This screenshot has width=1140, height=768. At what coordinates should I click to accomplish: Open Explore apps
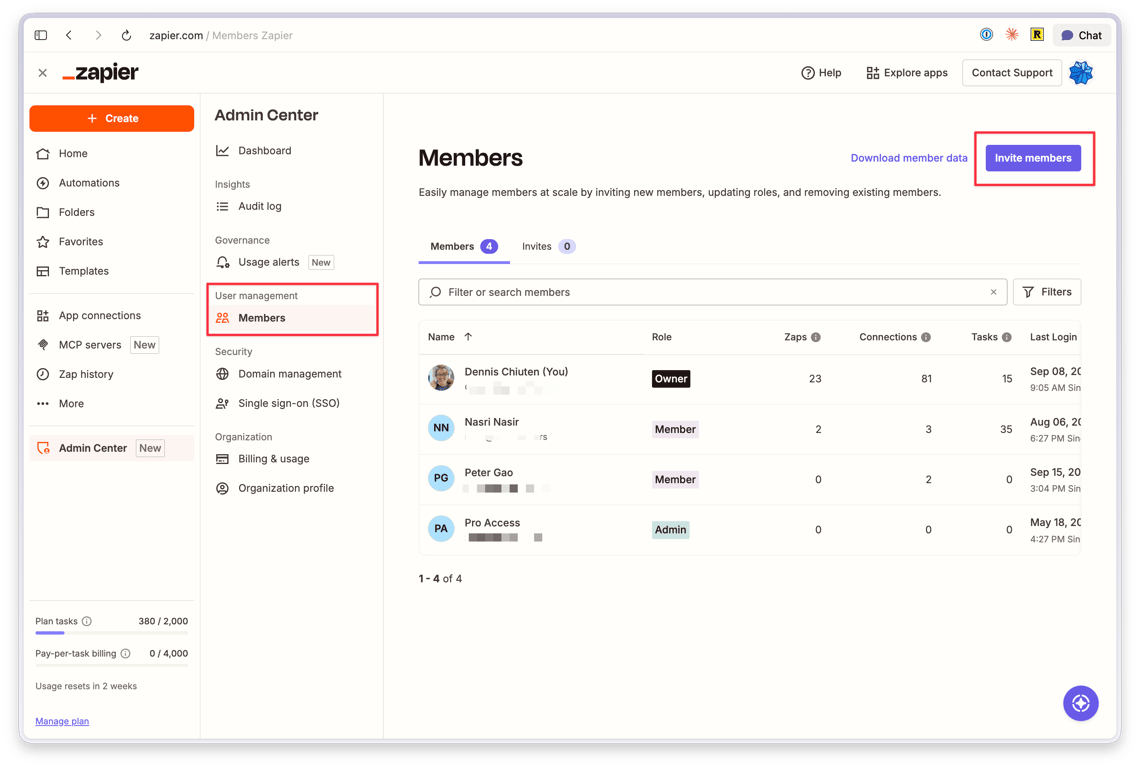point(907,73)
